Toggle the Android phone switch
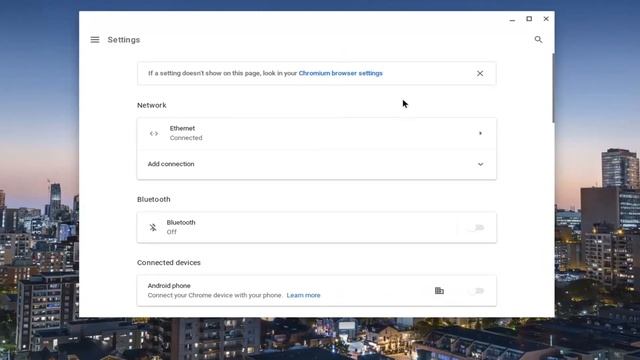The width and height of the screenshot is (640, 360). (x=476, y=291)
